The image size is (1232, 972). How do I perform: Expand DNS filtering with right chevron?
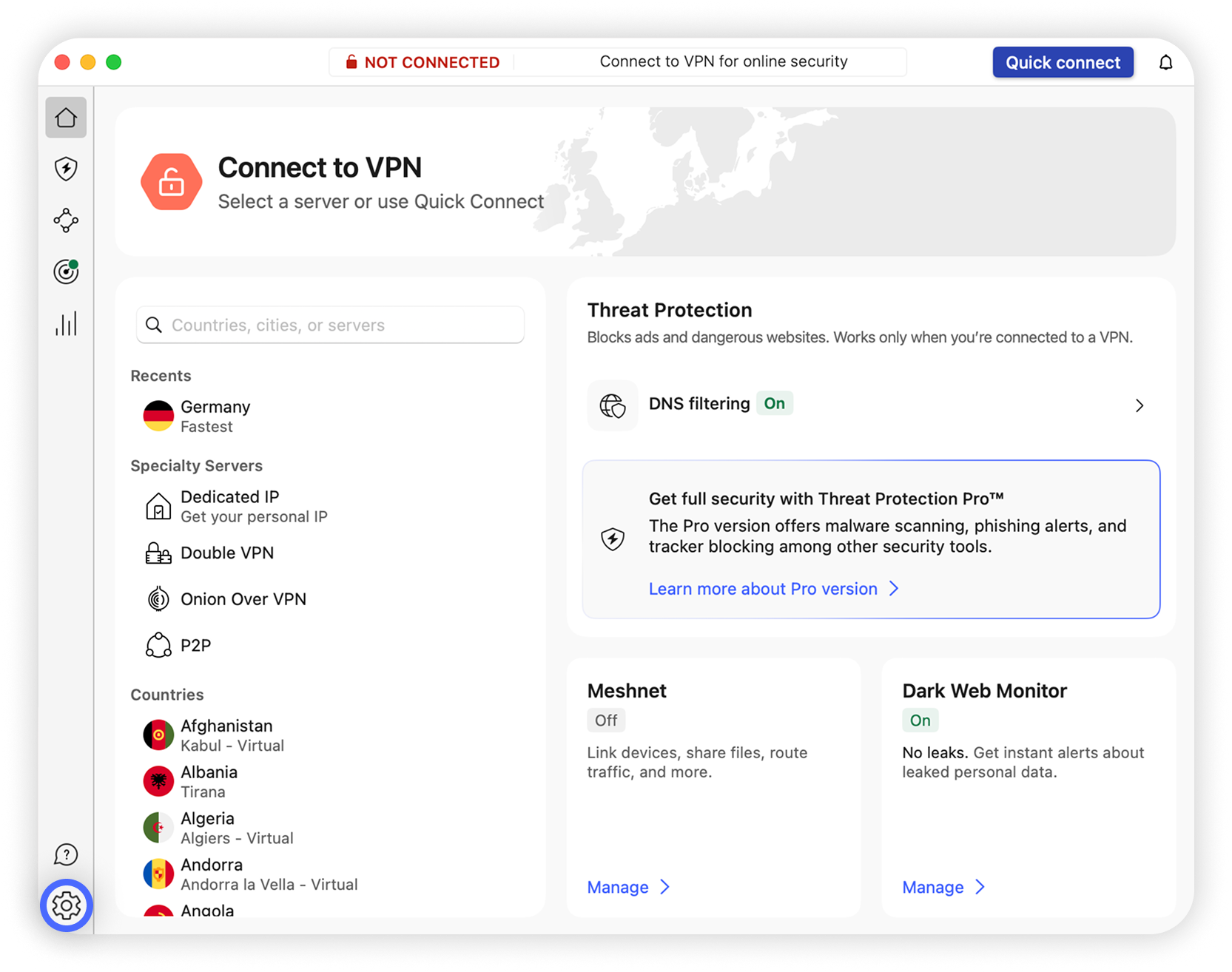coord(1139,405)
